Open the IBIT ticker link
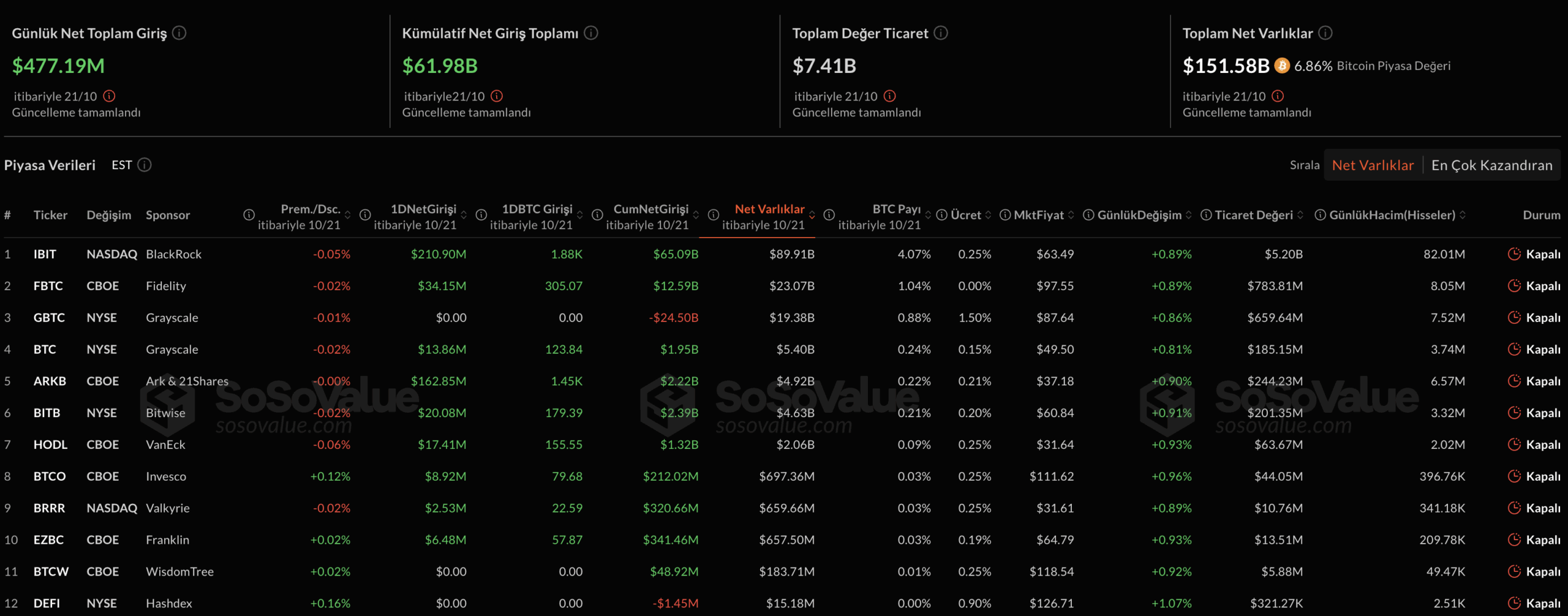Image resolution: width=1568 pixels, height=616 pixels. click(45, 254)
